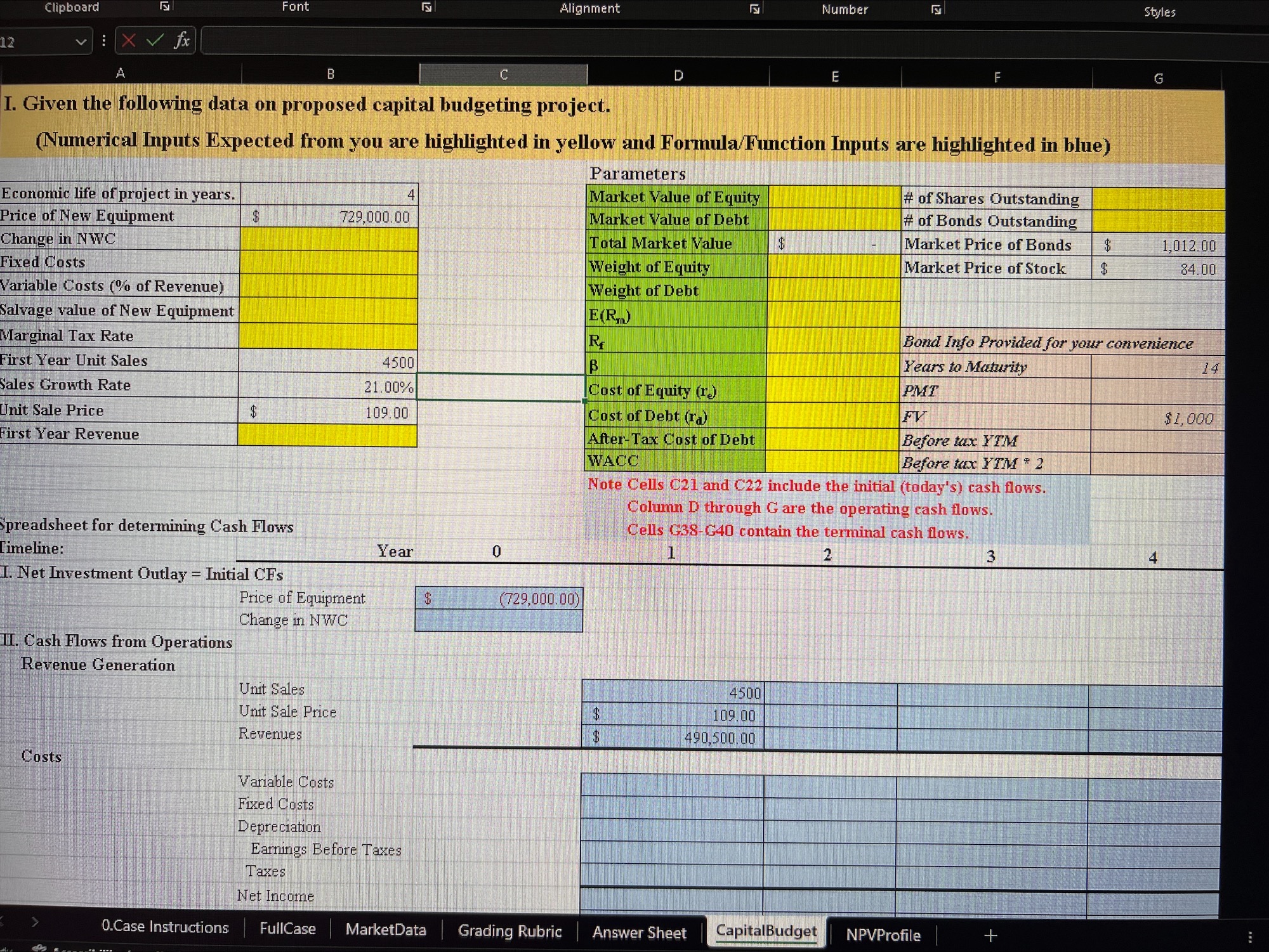The width and height of the screenshot is (1269, 952).
Task: Open the Grading Rubric sheet tab
Action: [510, 931]
